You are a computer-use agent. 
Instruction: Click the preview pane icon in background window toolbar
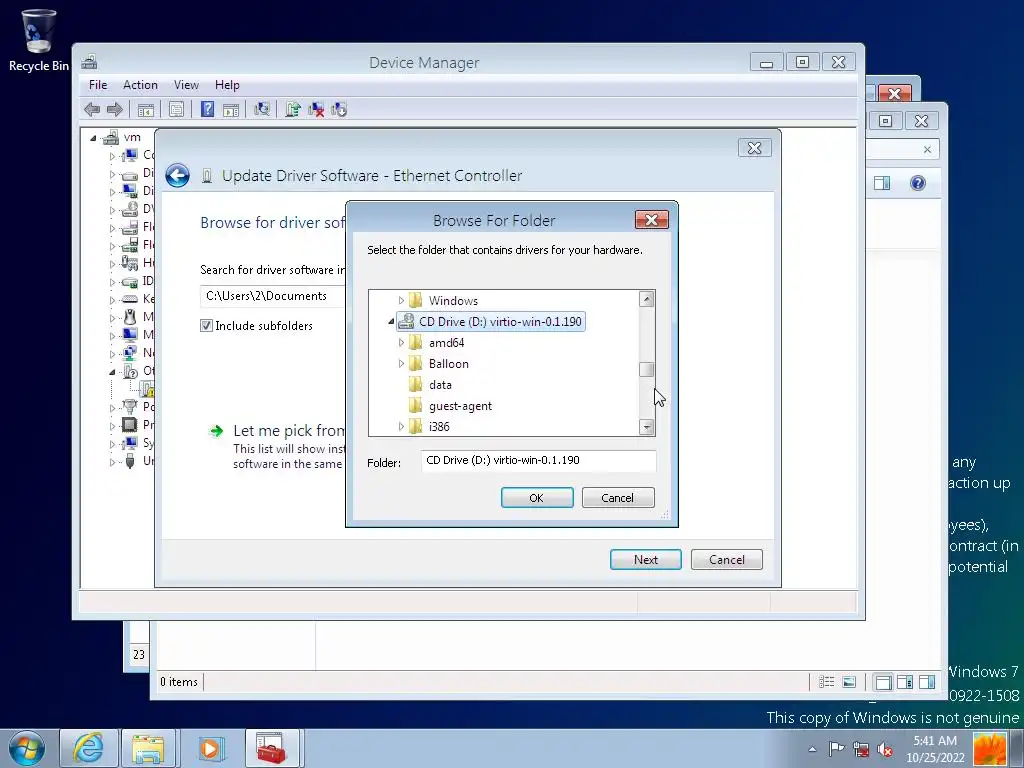point(882,183)
